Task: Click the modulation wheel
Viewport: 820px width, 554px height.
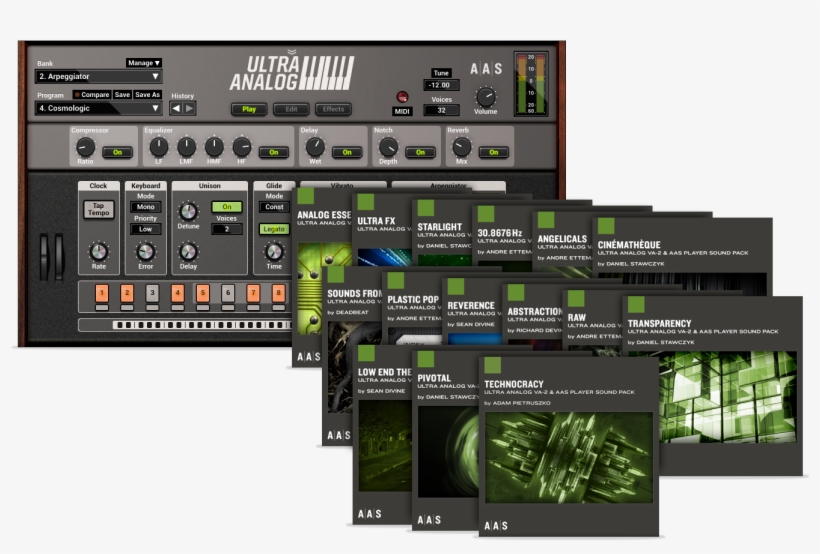Action: 59,256
